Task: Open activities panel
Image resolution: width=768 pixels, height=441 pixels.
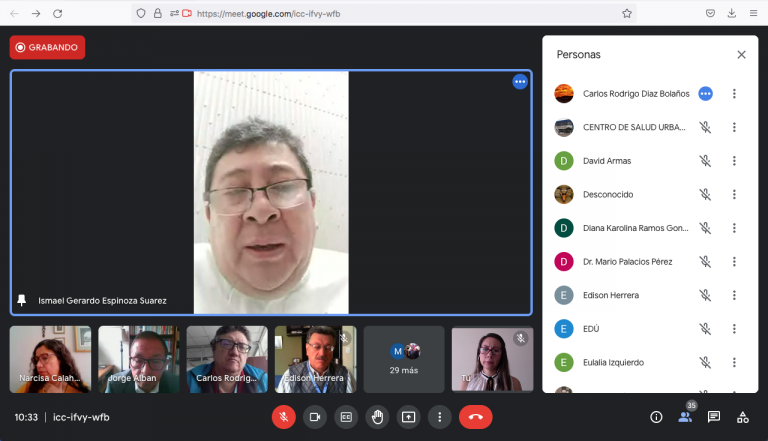Action: (x=743, y=417)
